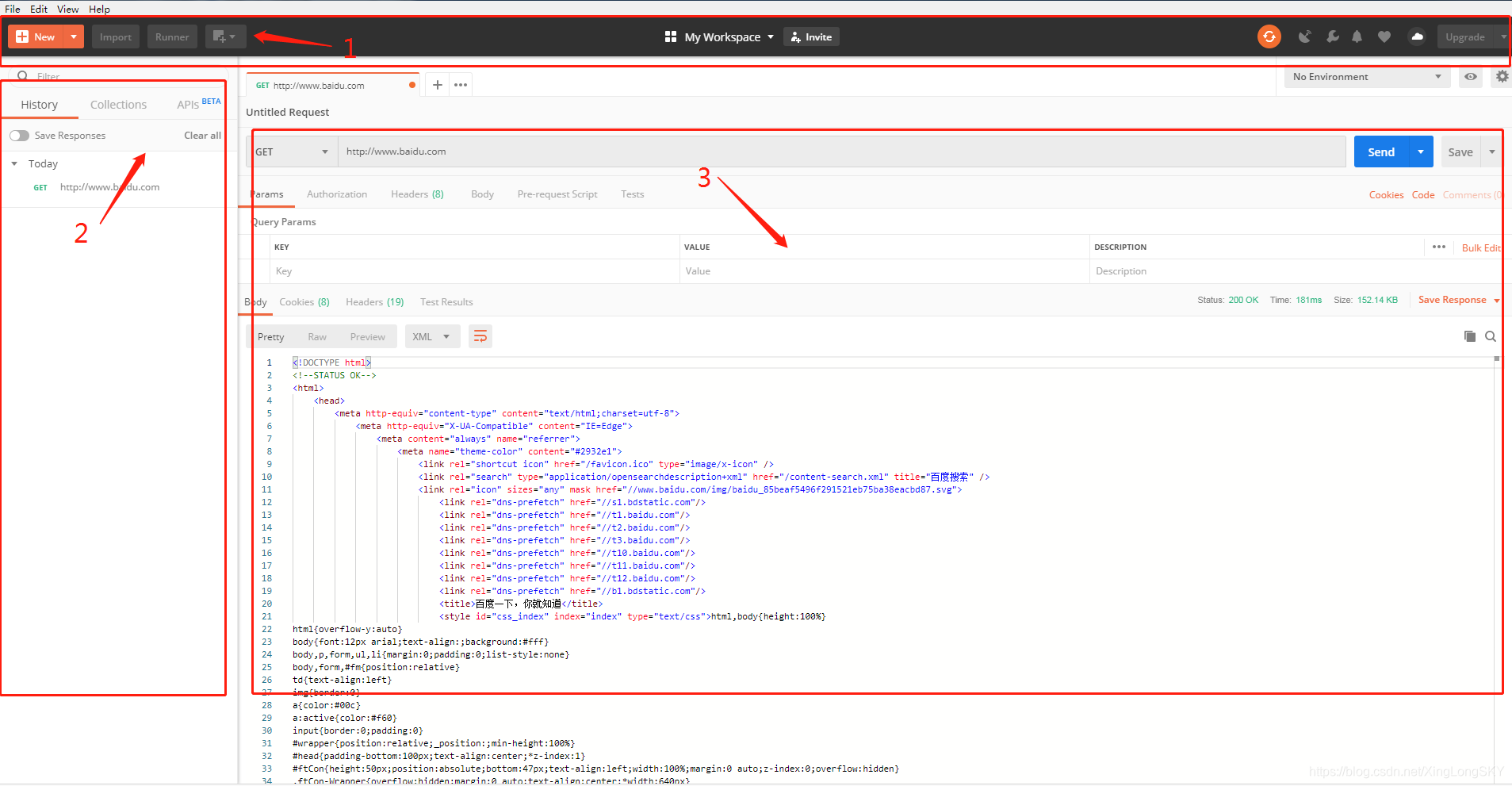Click the environment quick look eye icon

pos(1471,77)
